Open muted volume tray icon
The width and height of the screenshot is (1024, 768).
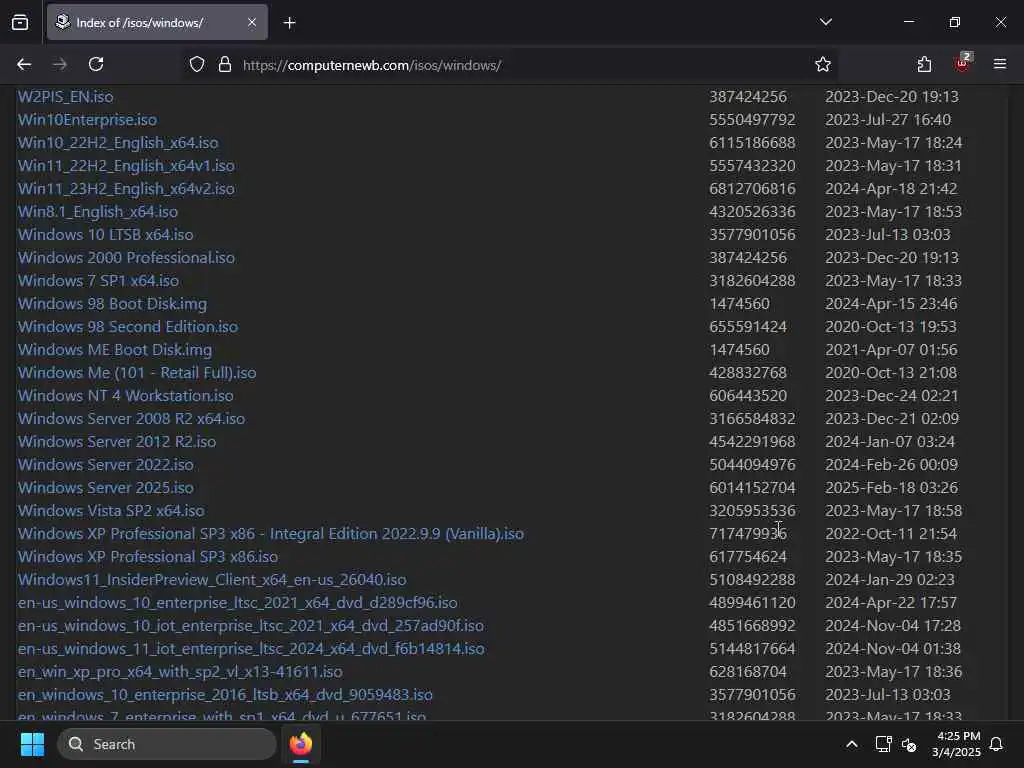(x=908, y=744)
